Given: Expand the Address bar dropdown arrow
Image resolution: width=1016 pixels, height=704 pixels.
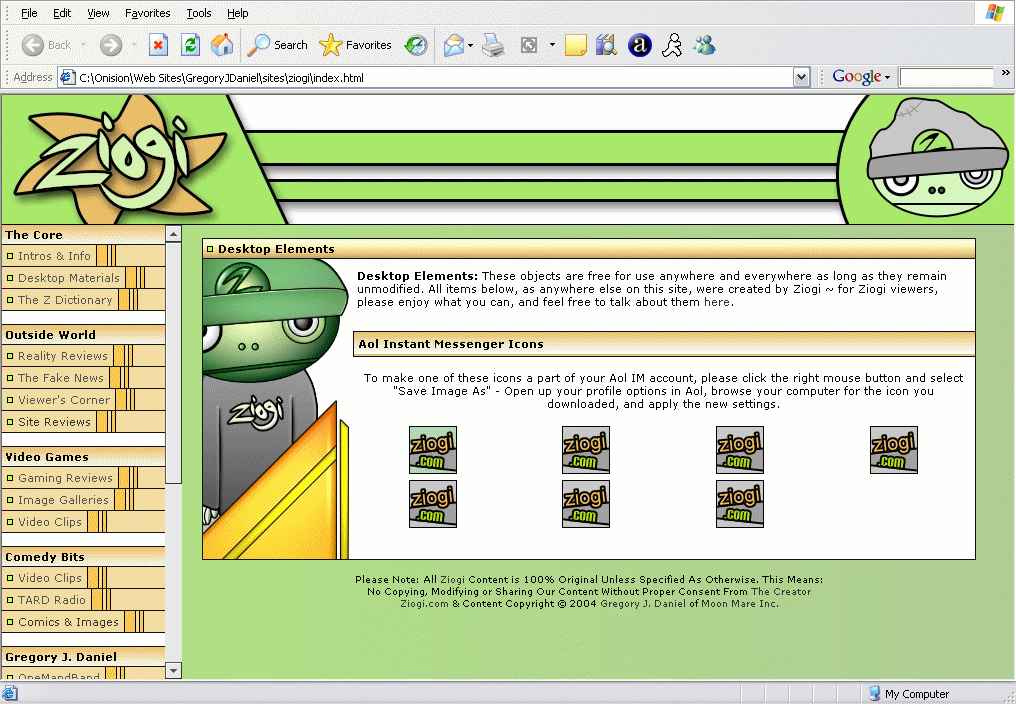Looking at the screenshot, I should (801, 77).
